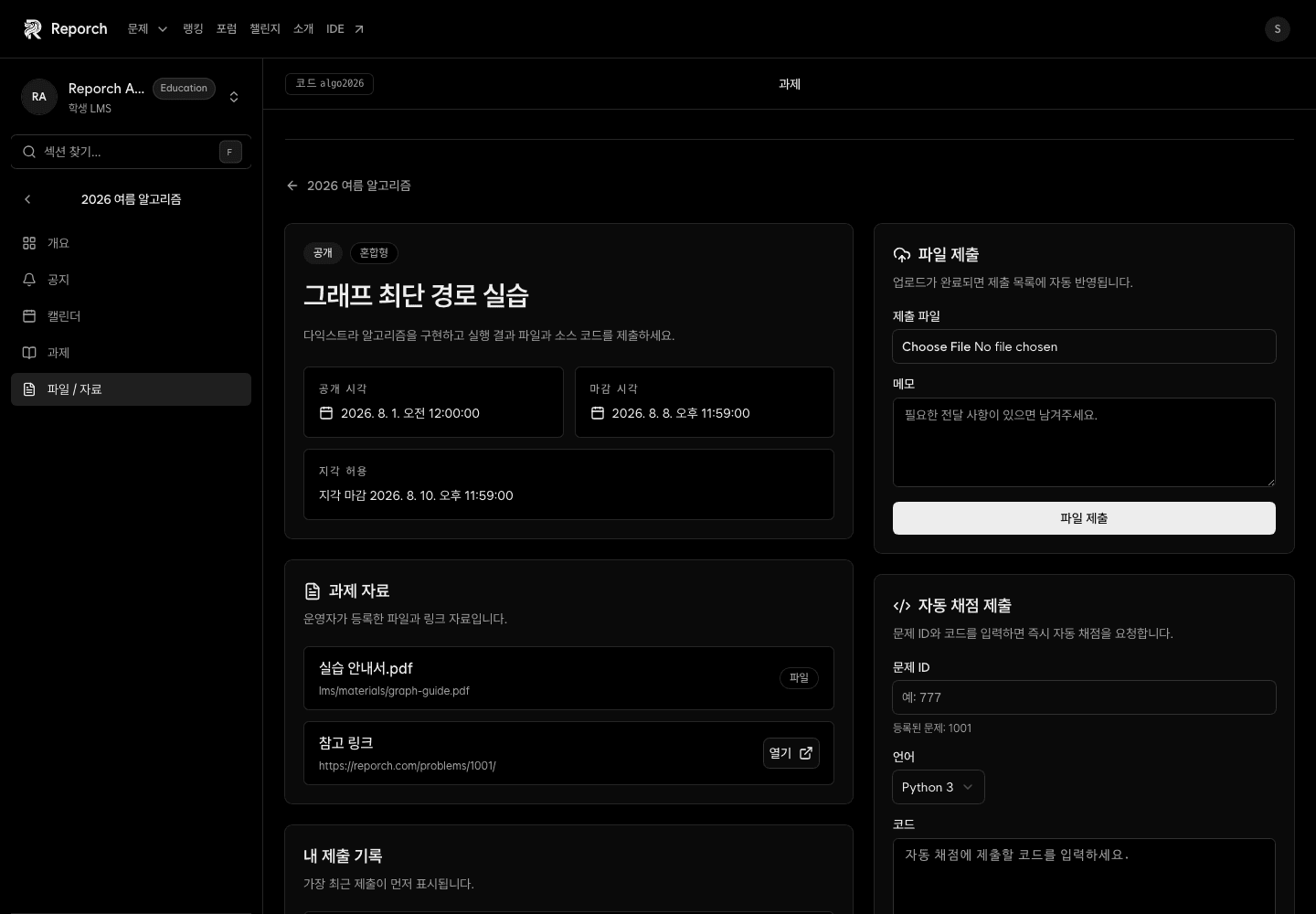1316x914 pixels.
Task: Click the reporch.com/problems/1001 URL text
Action: [408, 766]
